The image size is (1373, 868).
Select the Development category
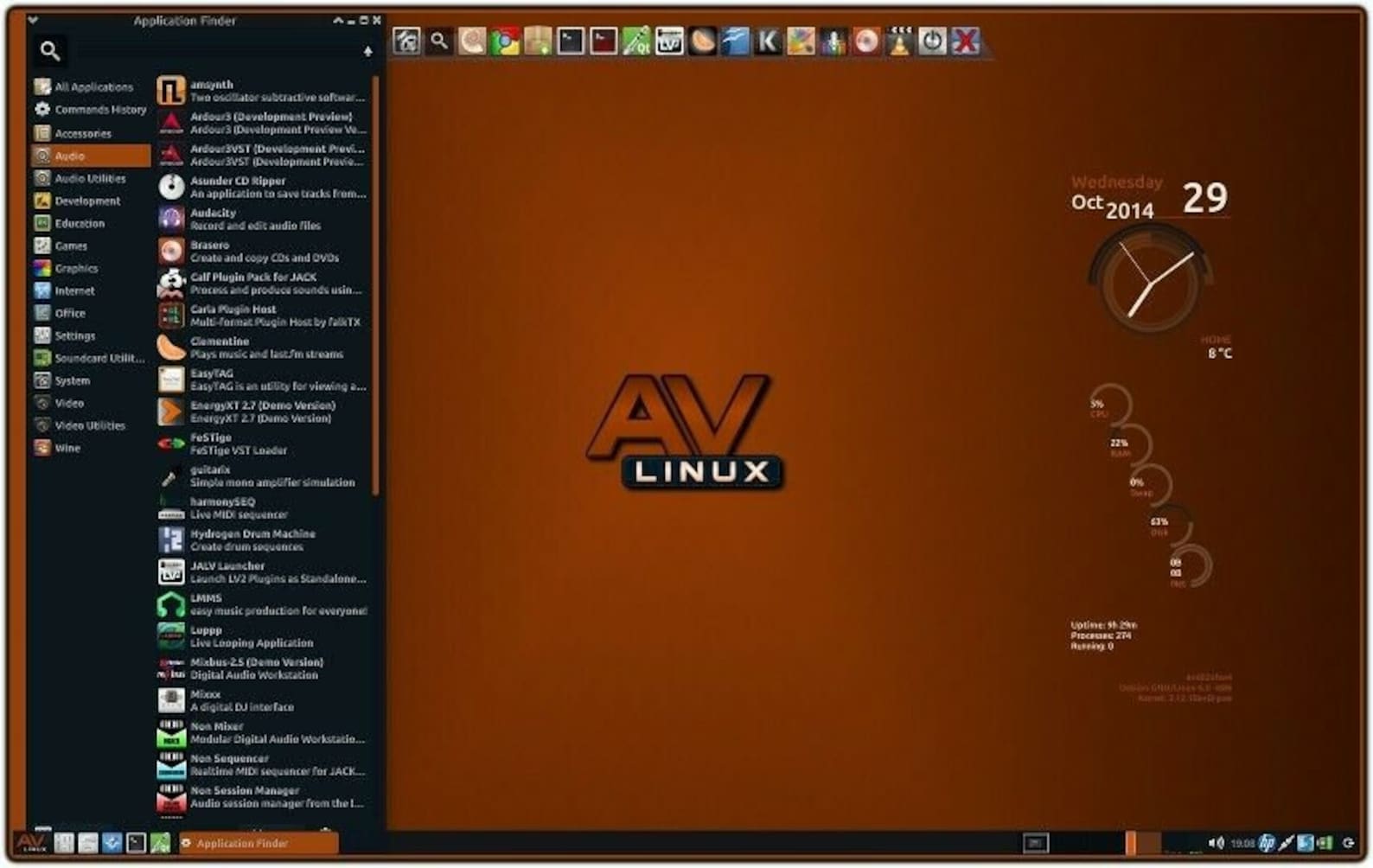pyautogui.click(x=90, y=201)
